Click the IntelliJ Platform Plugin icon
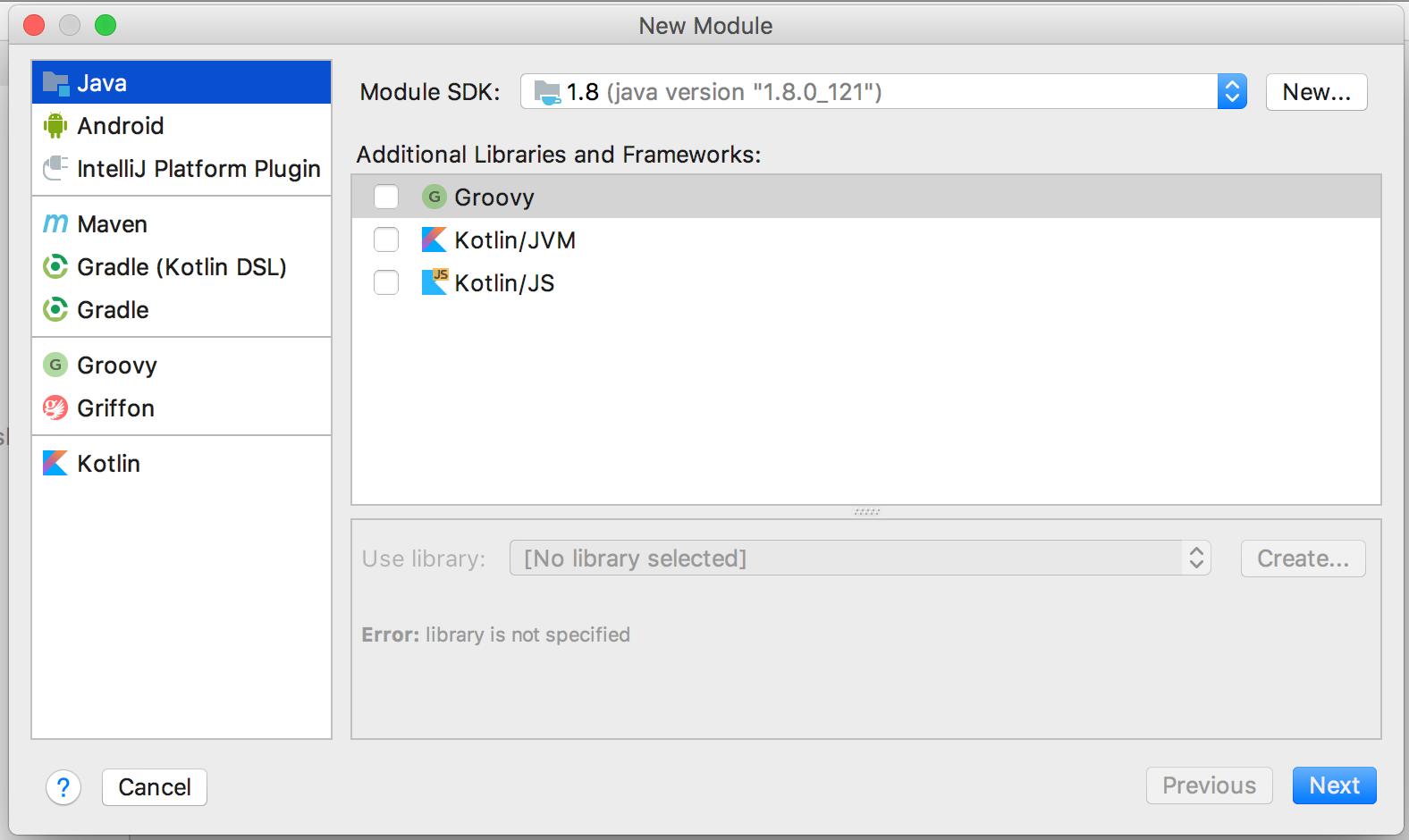Image resolution: width=1409 pixels, height=840 pixels. (55, 168)
